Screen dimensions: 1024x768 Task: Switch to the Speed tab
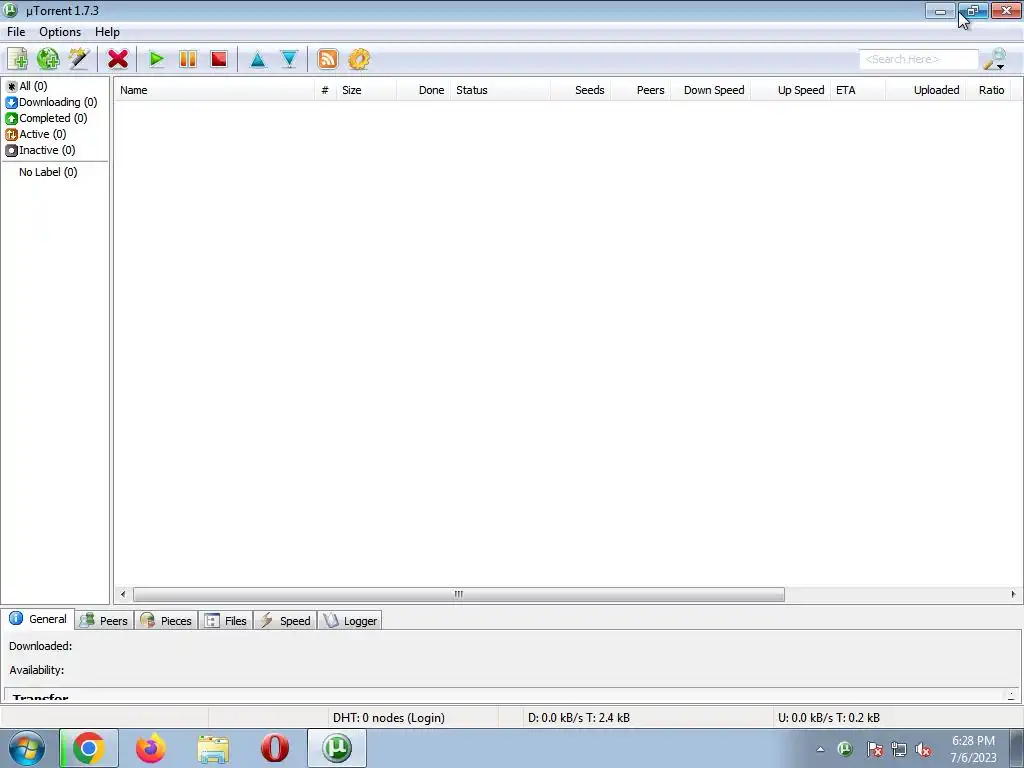pyautogui.click(x=285, y=620)
